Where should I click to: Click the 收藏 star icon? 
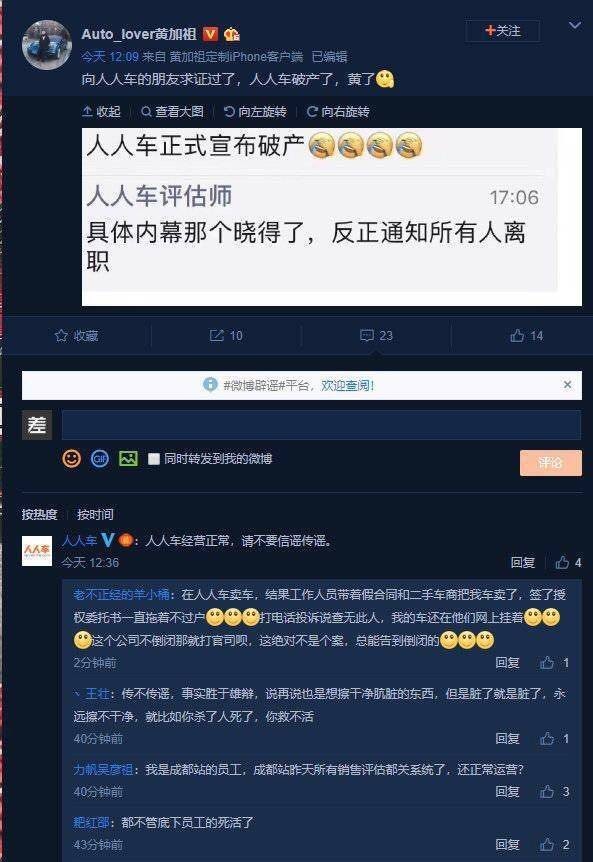pos(61,335)
